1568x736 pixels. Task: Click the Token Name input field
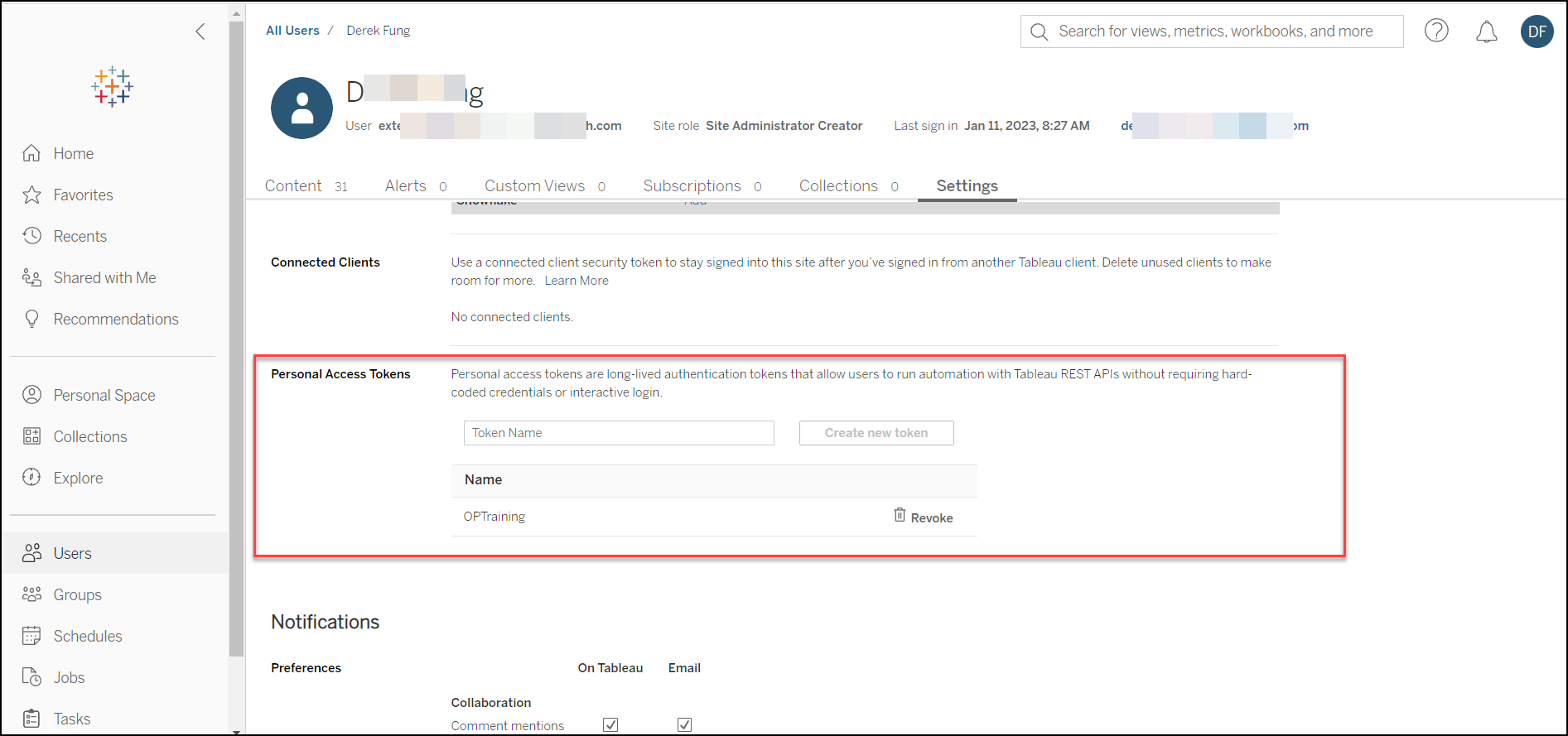tap(619, 433)
